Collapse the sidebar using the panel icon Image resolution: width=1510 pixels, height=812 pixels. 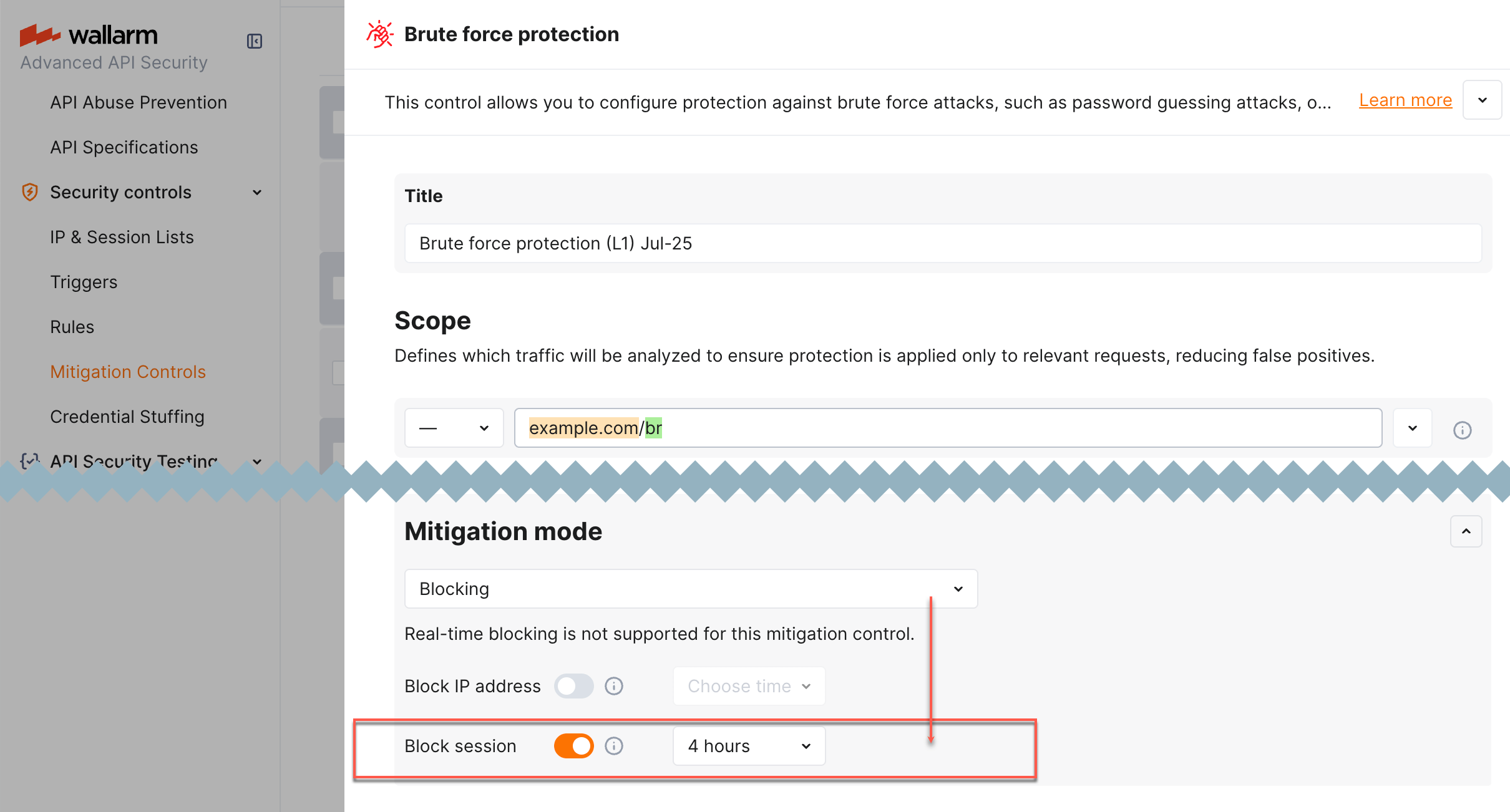(255, 40)
